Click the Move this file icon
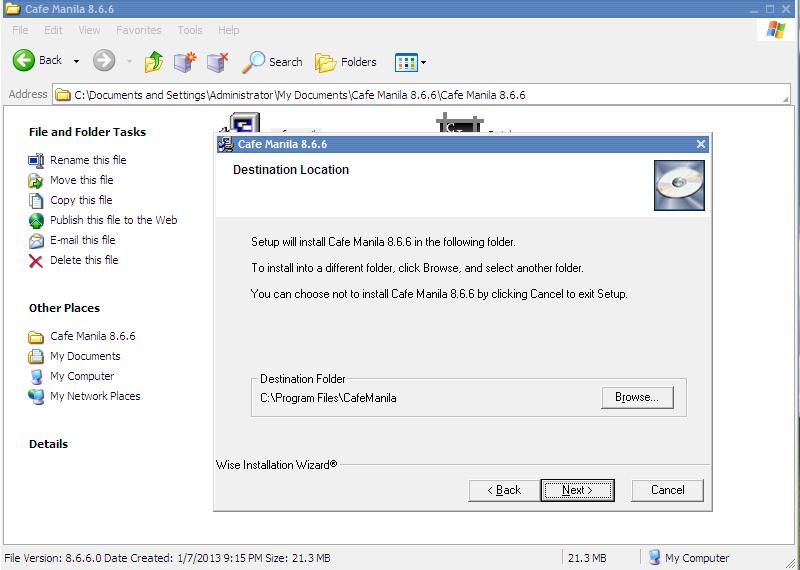Viewport: 800px width, 570px height. click(x=36, y=180)
